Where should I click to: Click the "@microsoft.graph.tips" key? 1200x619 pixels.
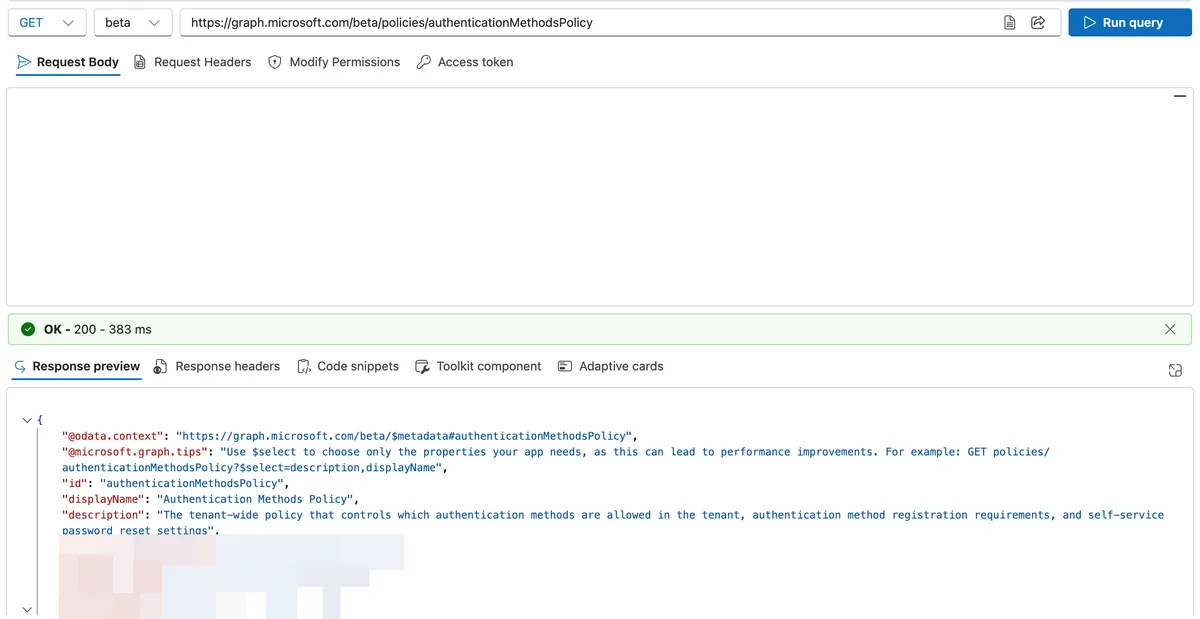[133, 452]
